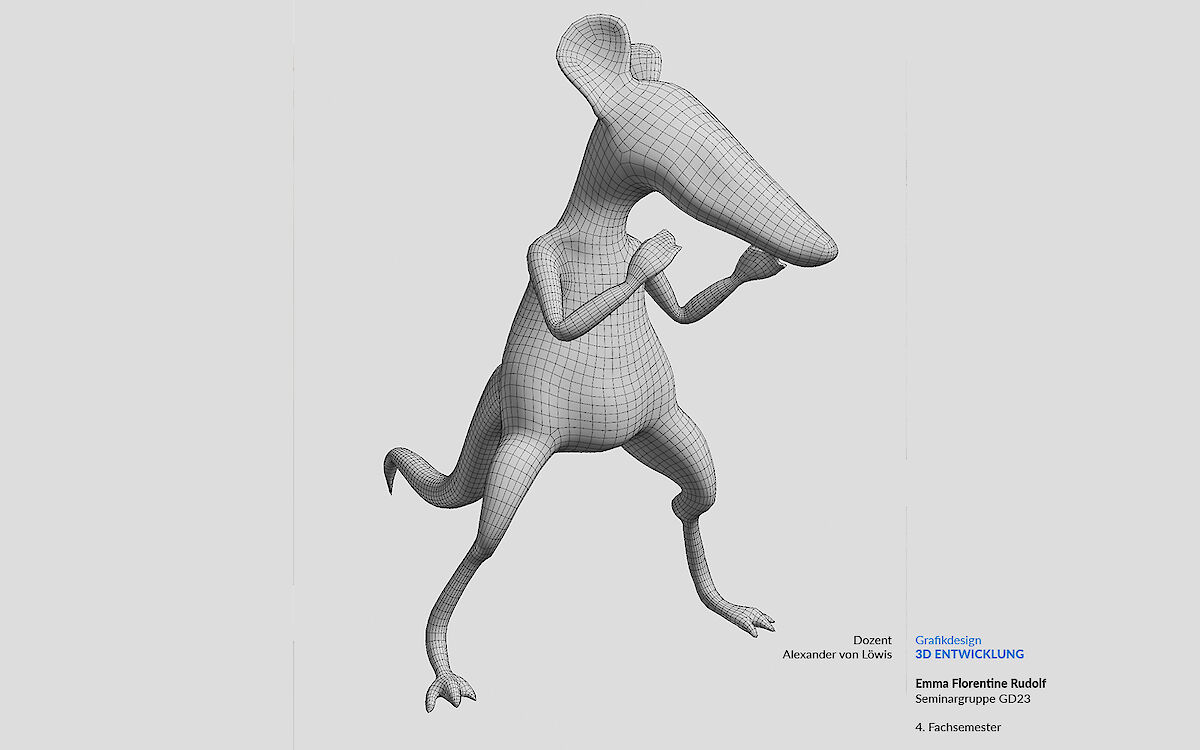Click the elbow of the extended arm
Image resolution: width=1200 pixels, height=750 pixels.
(690, 305)
